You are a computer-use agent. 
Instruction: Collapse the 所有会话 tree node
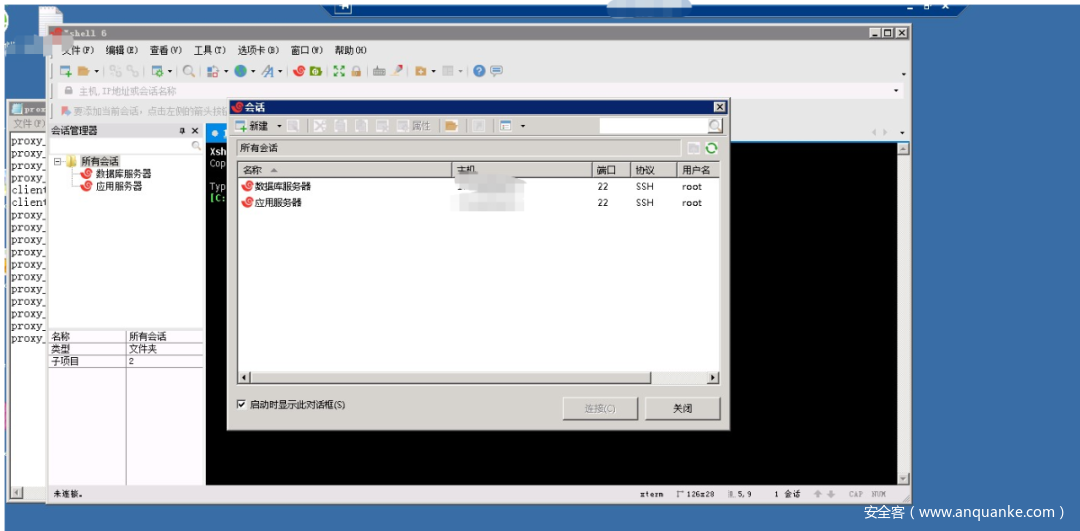point(58,161)
